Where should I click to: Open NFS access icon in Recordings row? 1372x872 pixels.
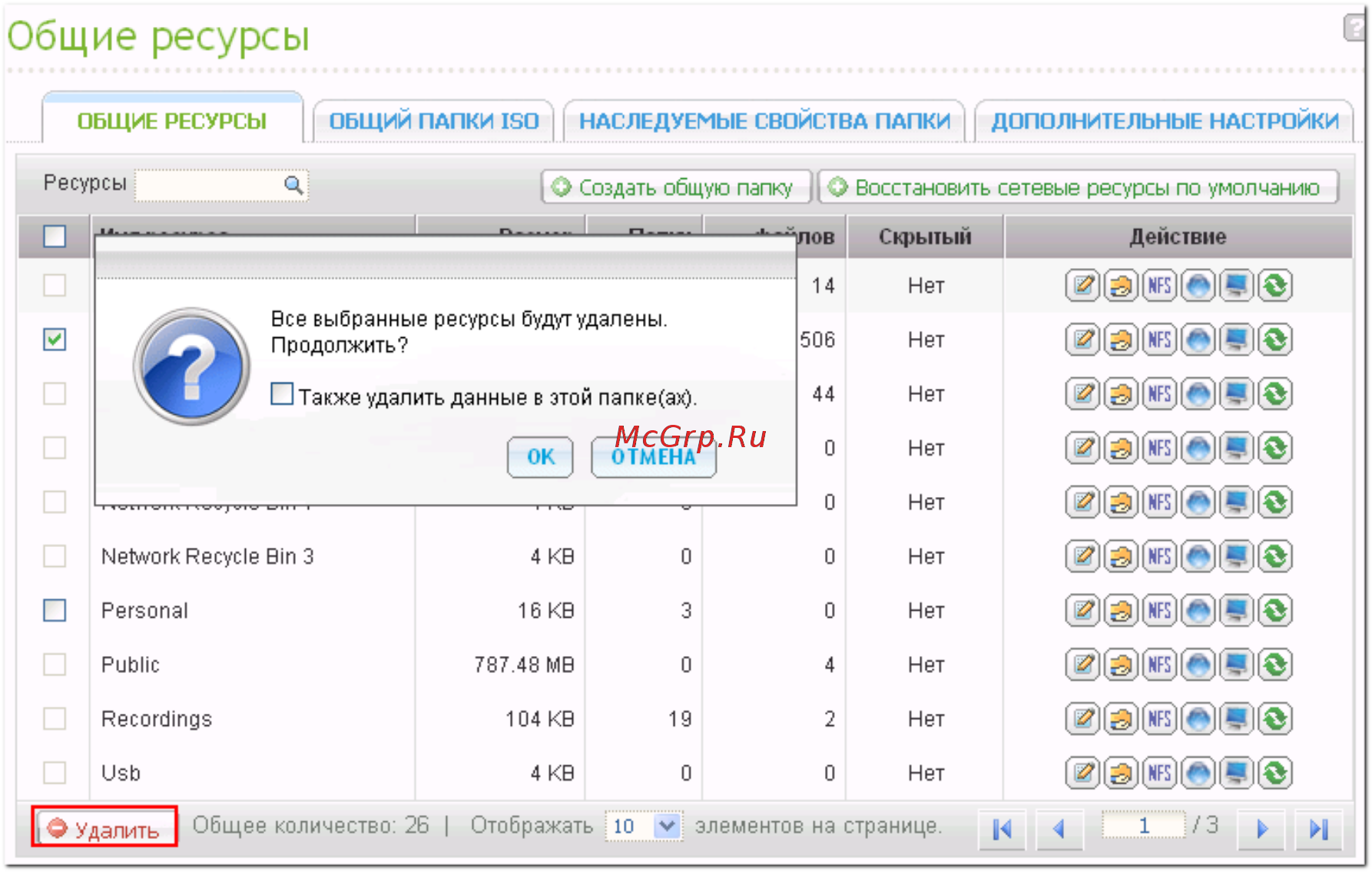point(1160,719)
